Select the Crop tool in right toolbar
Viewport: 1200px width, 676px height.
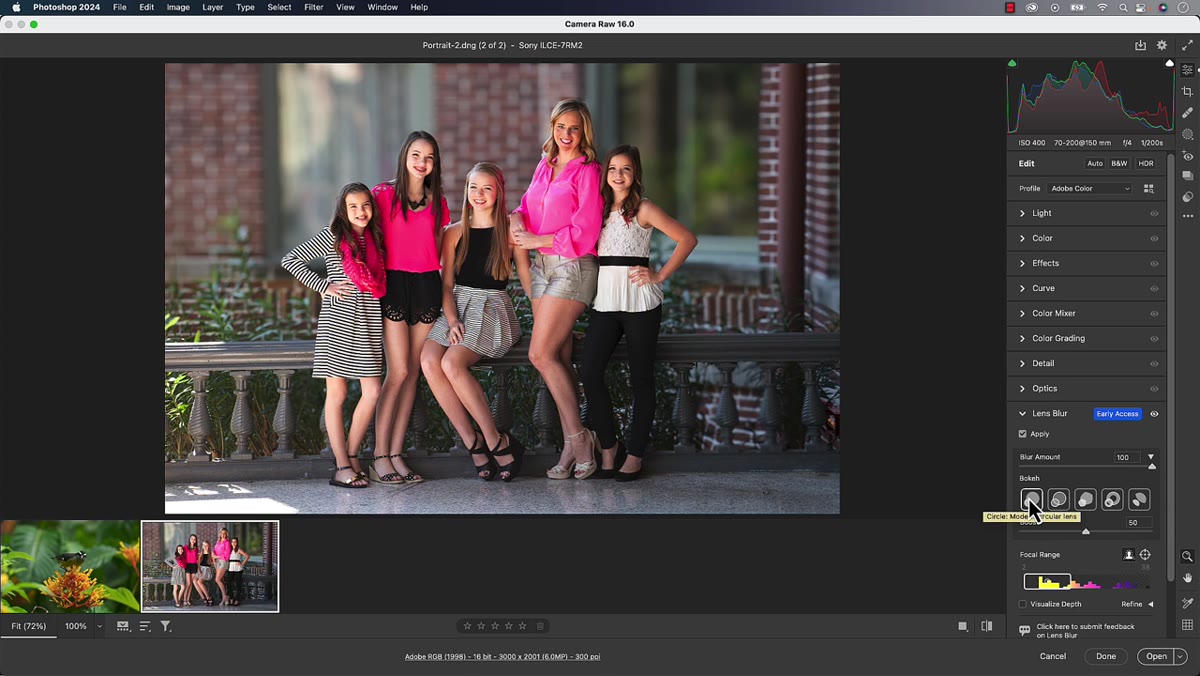[x=1187, y=91]
